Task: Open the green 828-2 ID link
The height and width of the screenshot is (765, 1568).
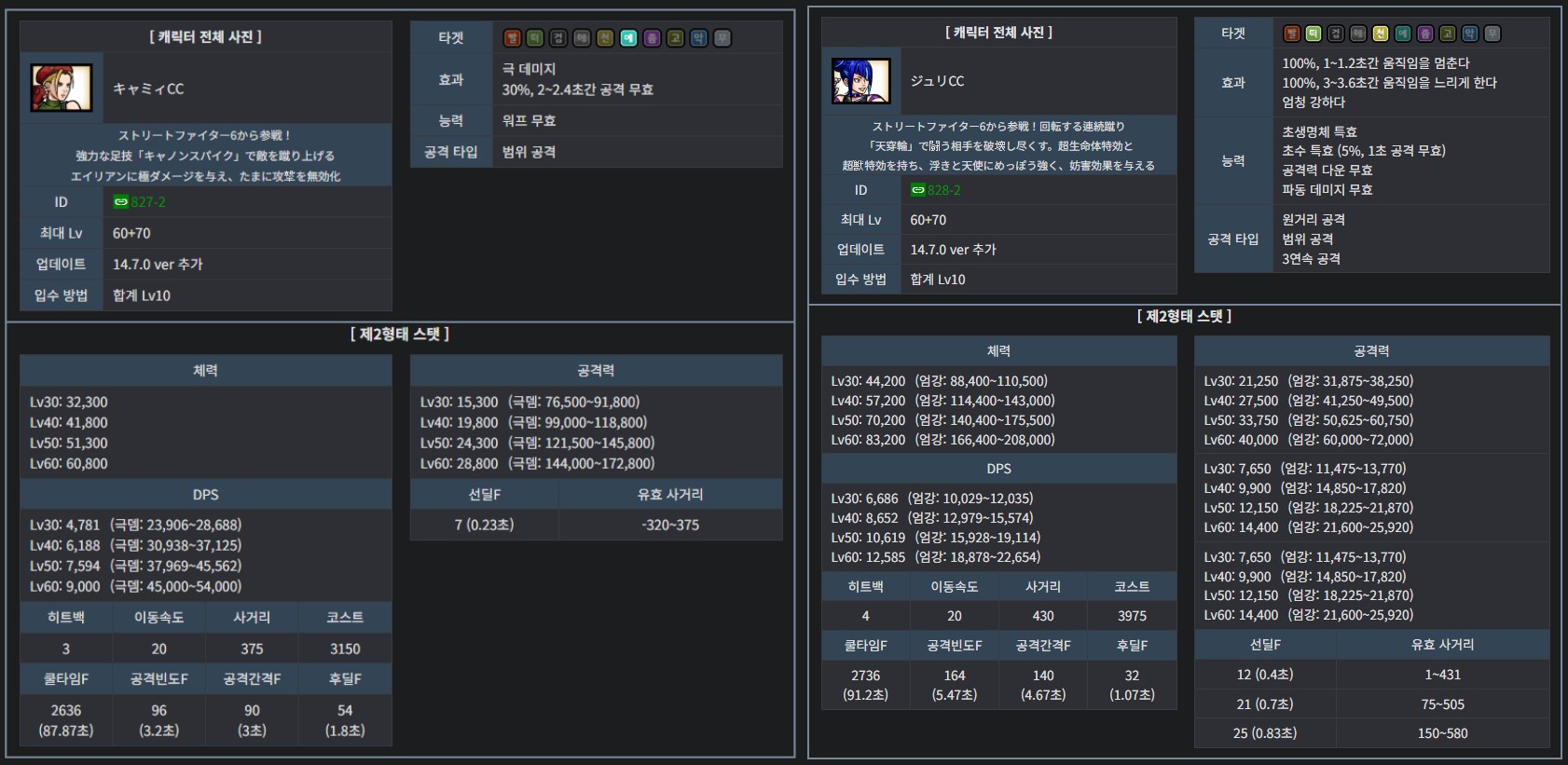Action: click(x=943, y=190)
